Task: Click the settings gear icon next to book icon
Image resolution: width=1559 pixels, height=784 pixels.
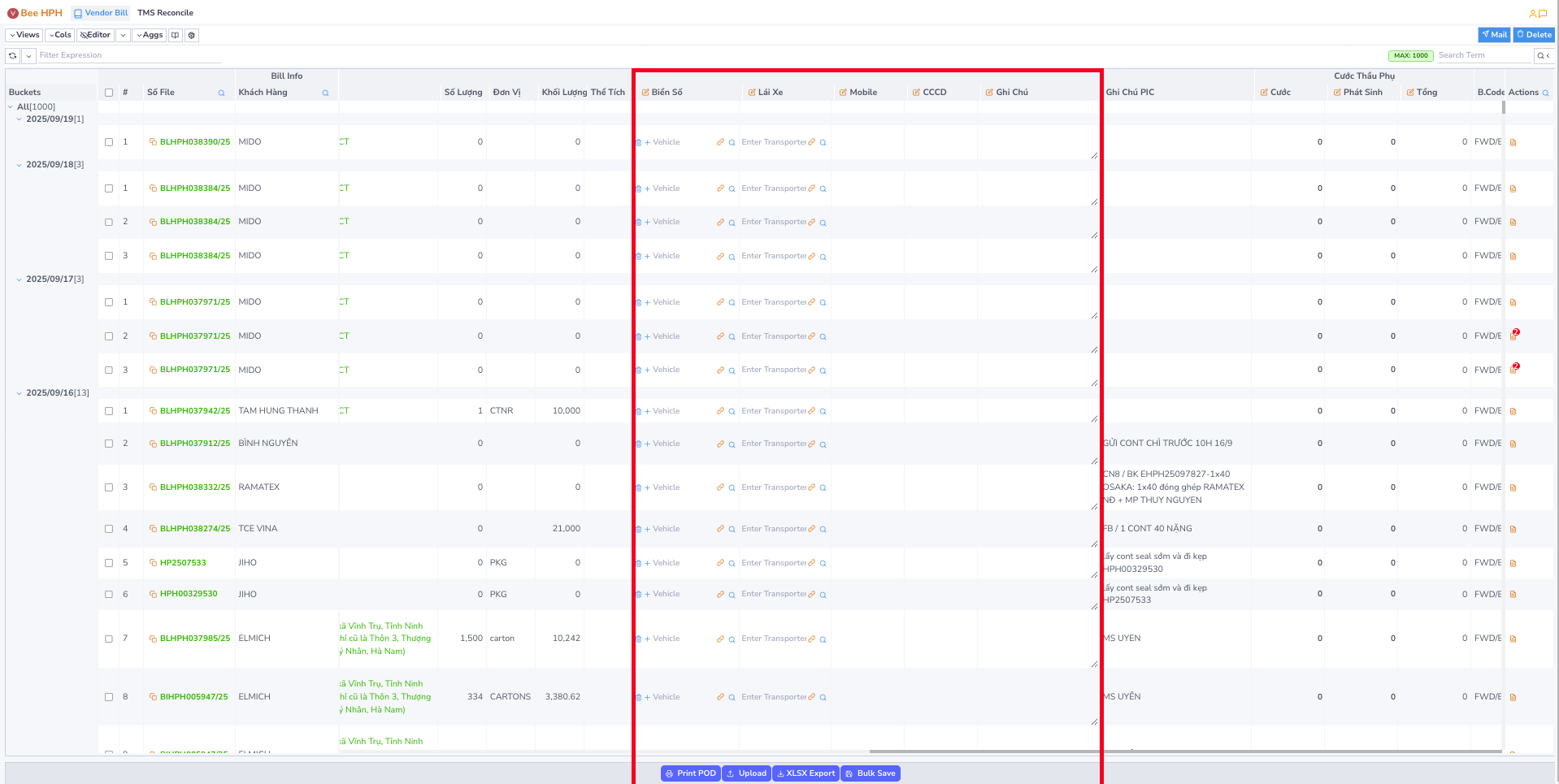Action: click(x=191, y=35)
